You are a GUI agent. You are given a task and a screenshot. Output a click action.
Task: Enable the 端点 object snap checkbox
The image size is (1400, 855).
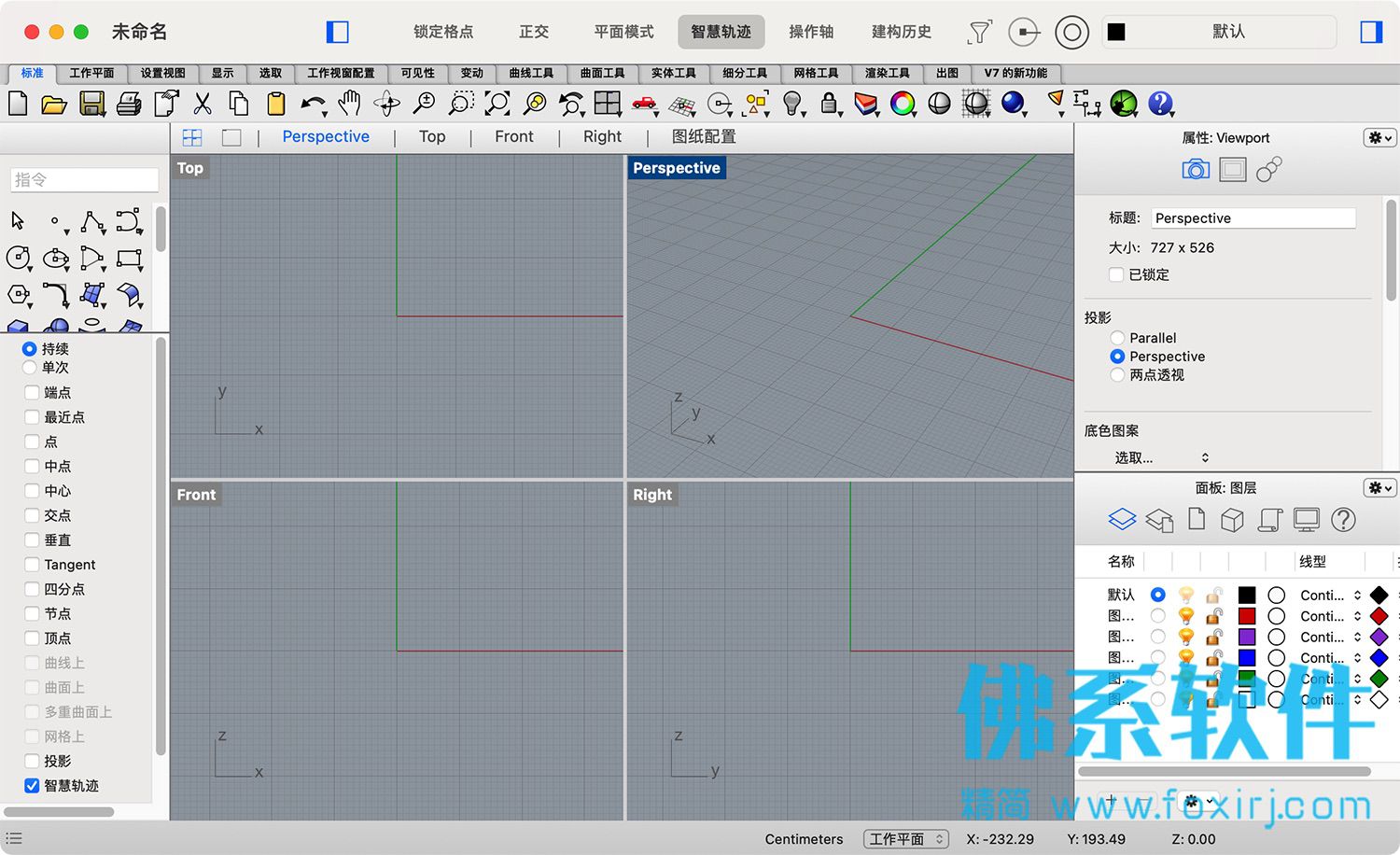[32, 392]
